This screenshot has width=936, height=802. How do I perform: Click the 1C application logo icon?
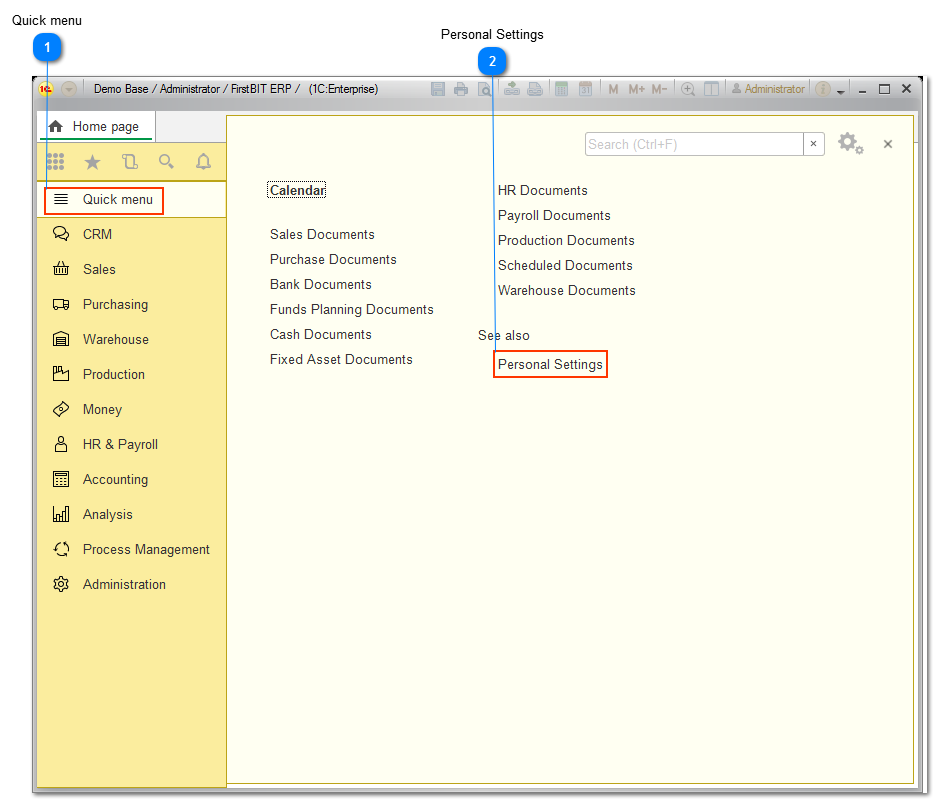[46, 89]
